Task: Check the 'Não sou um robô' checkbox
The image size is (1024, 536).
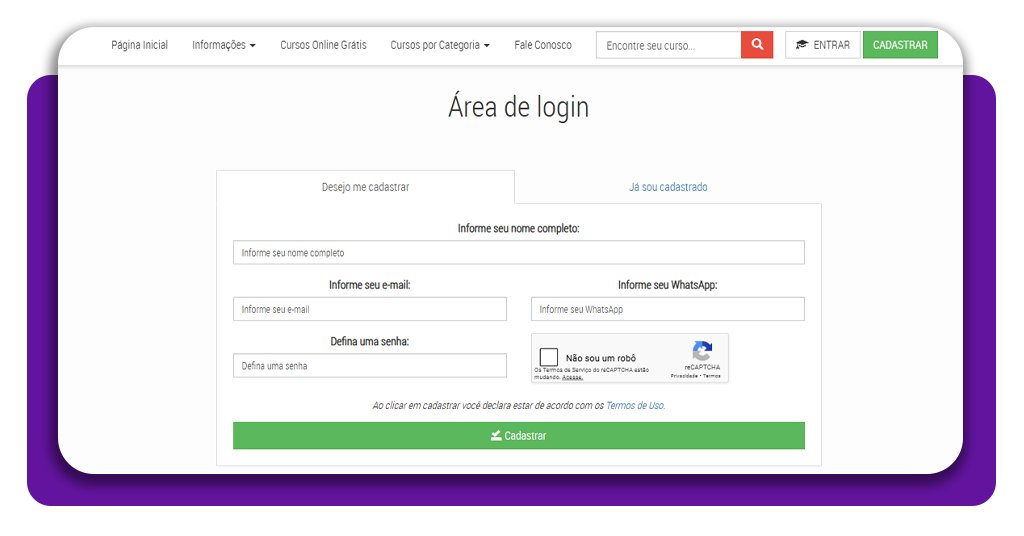Action: (x=549, y=357)
